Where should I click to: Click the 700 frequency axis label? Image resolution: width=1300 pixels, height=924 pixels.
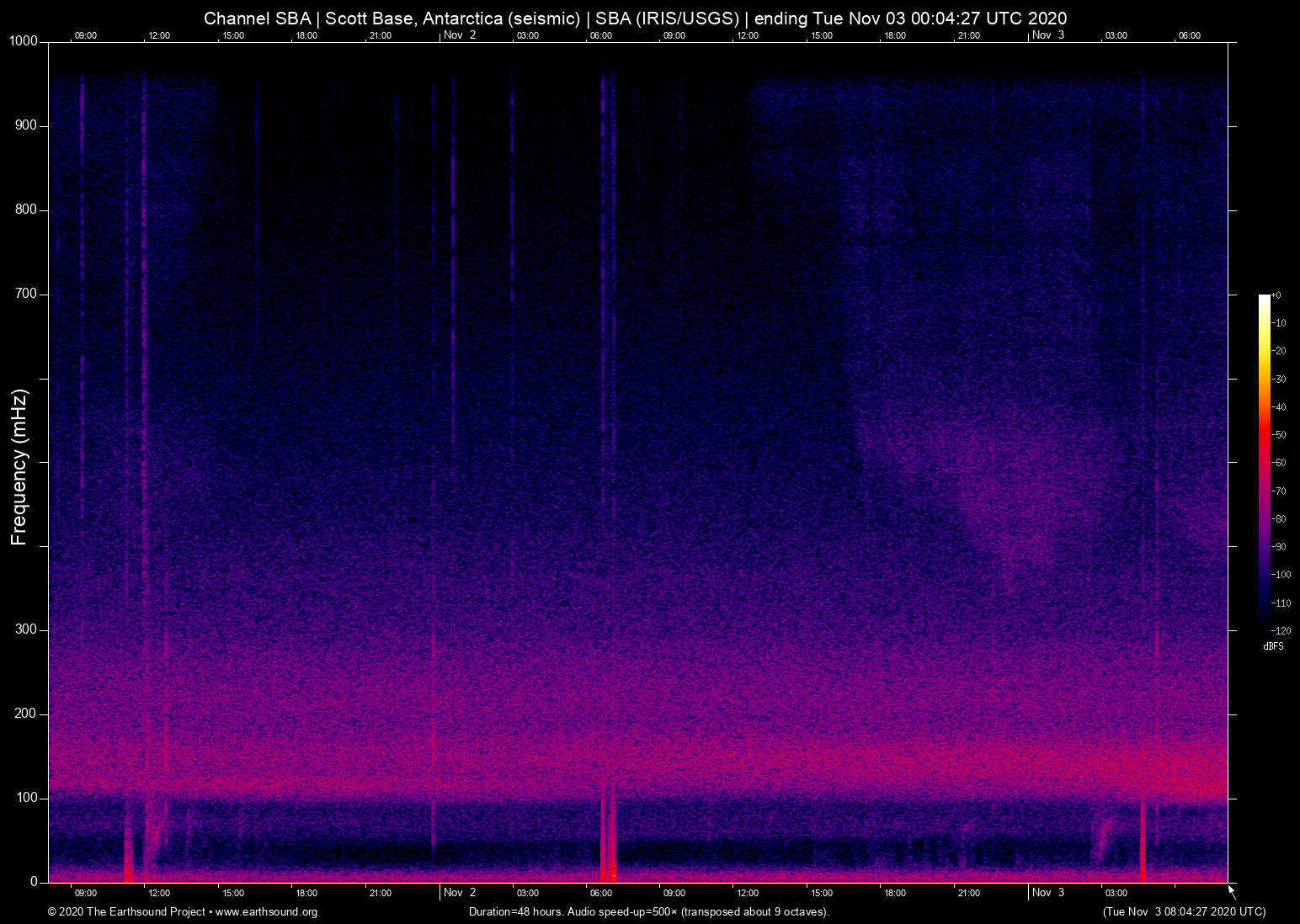(26, 294)
